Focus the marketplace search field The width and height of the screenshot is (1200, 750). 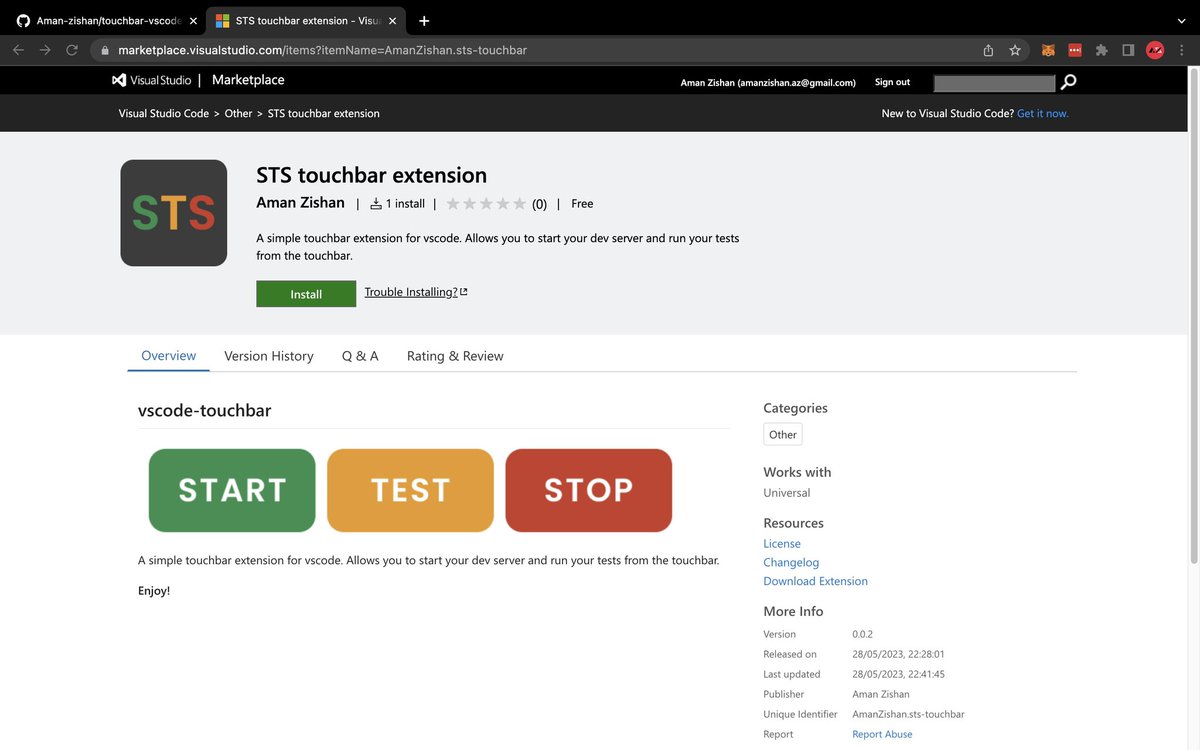(994, 83)
